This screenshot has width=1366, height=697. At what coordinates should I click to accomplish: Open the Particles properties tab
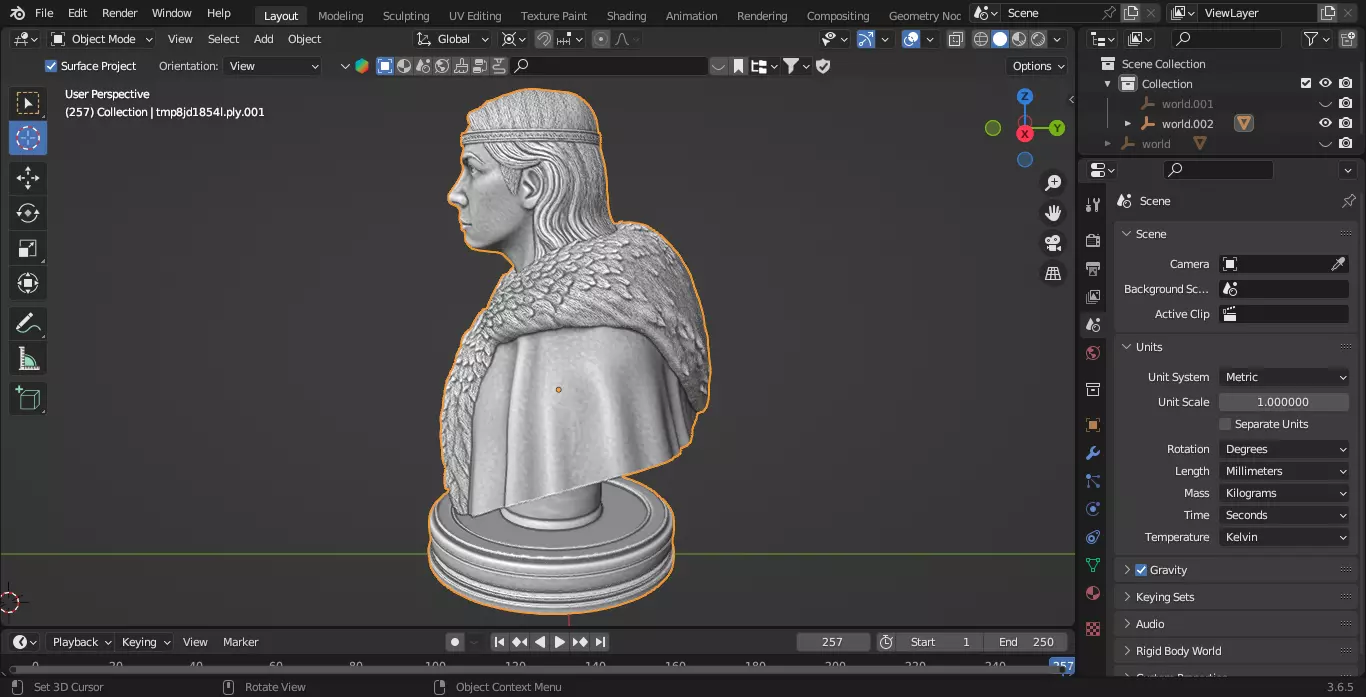coord(1093,481)
